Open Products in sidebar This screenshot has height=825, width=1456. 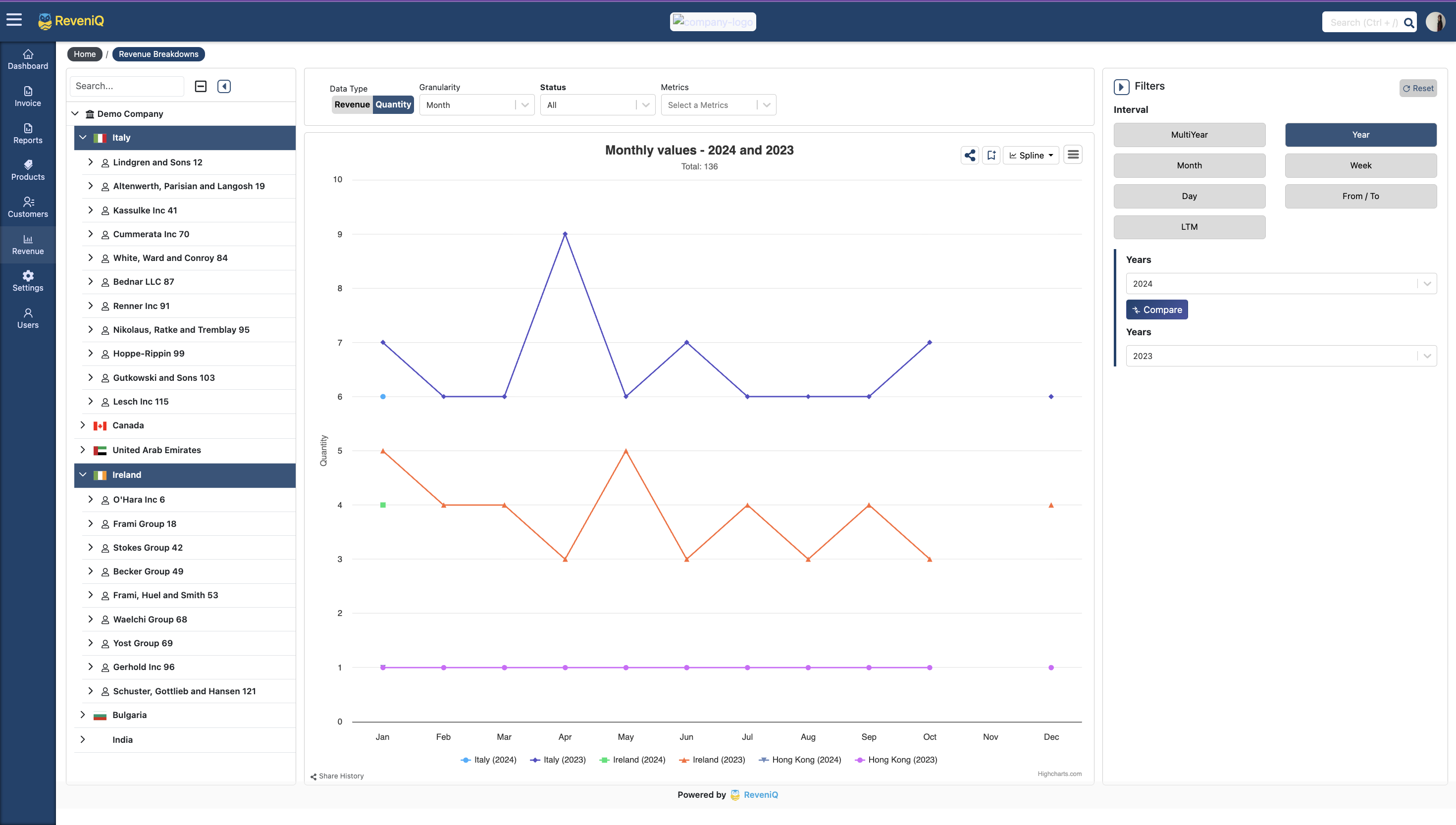point(28,170)
